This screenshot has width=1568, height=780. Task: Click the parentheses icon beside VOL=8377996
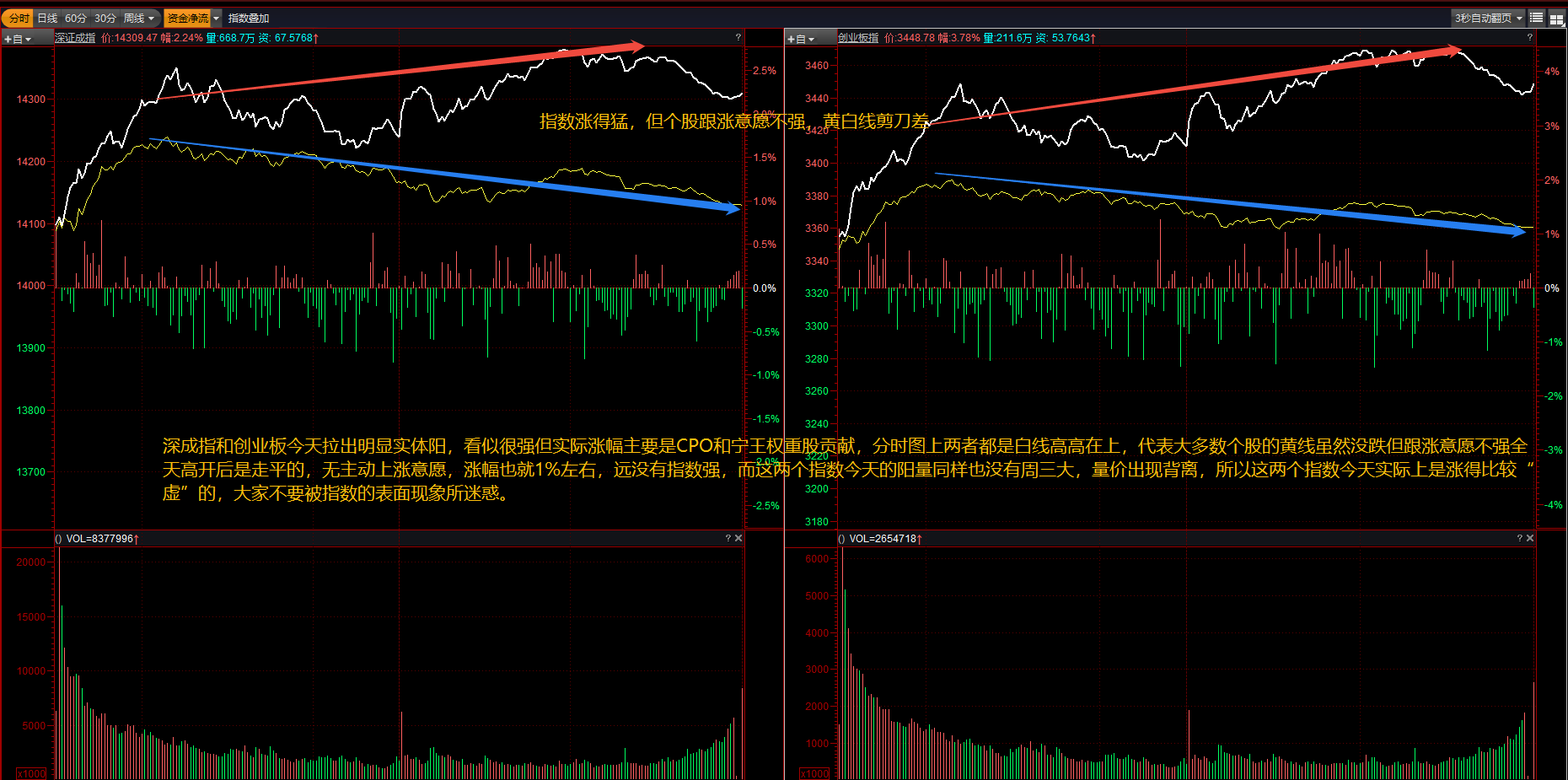58,539
